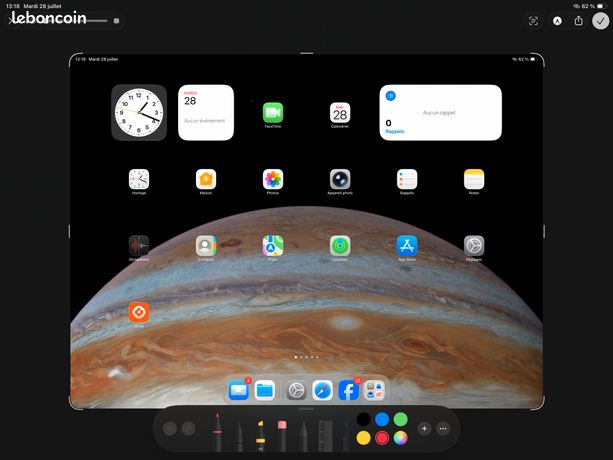Tap the Mail icon in the dock
This screenshot has height=460, width=613.
tap(238, 390)
